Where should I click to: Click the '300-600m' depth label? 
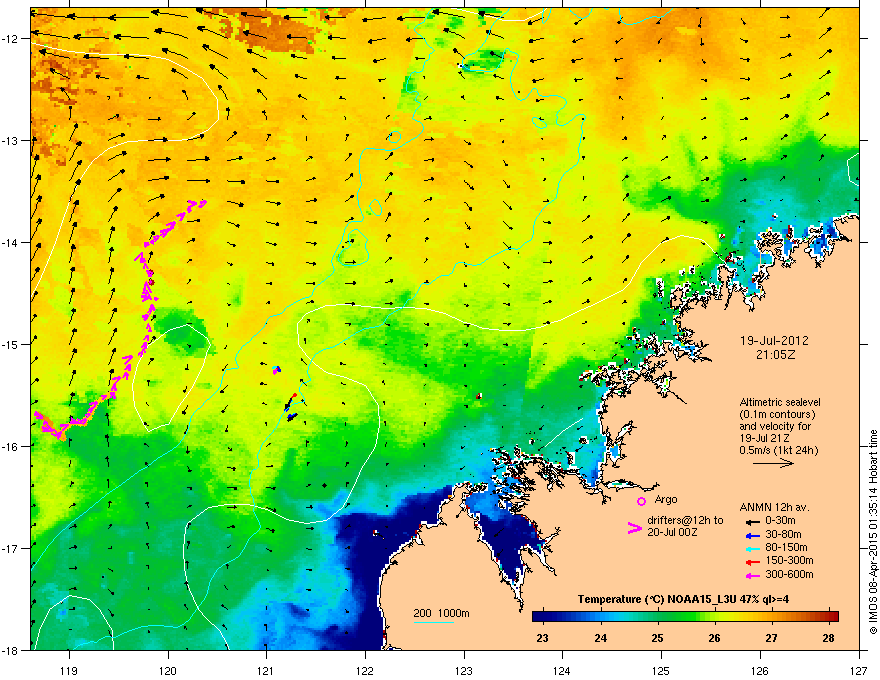pos(789,574)
